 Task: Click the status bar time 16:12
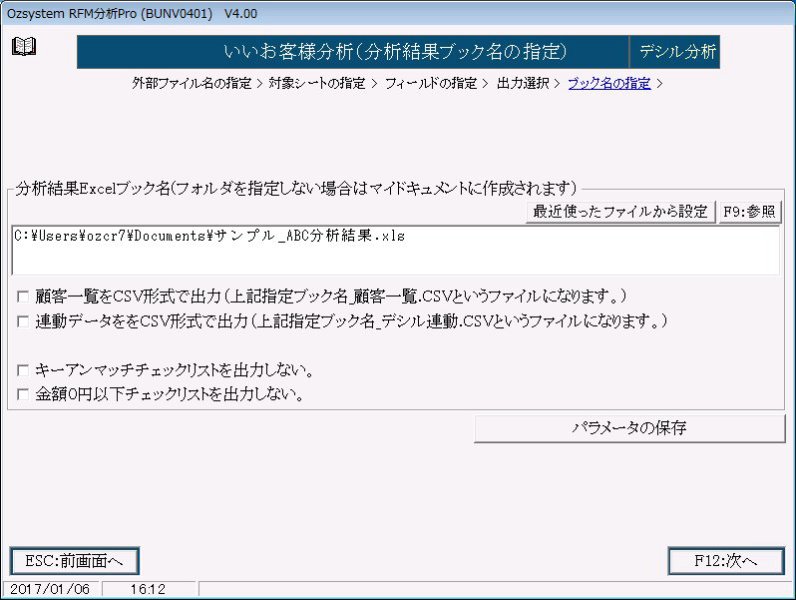(x=148, y=589)
